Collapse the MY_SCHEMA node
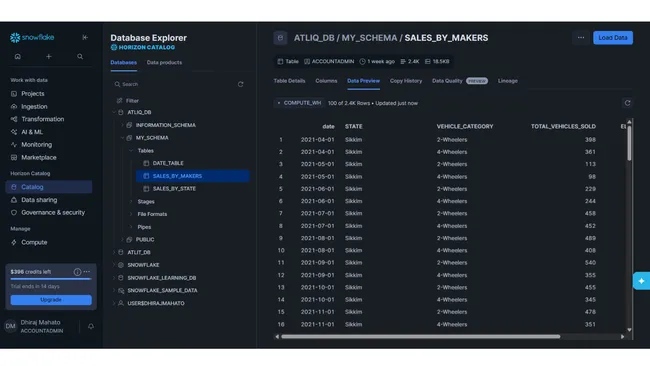The height and width of the screenshot is (366, 650). coord(122,138)
